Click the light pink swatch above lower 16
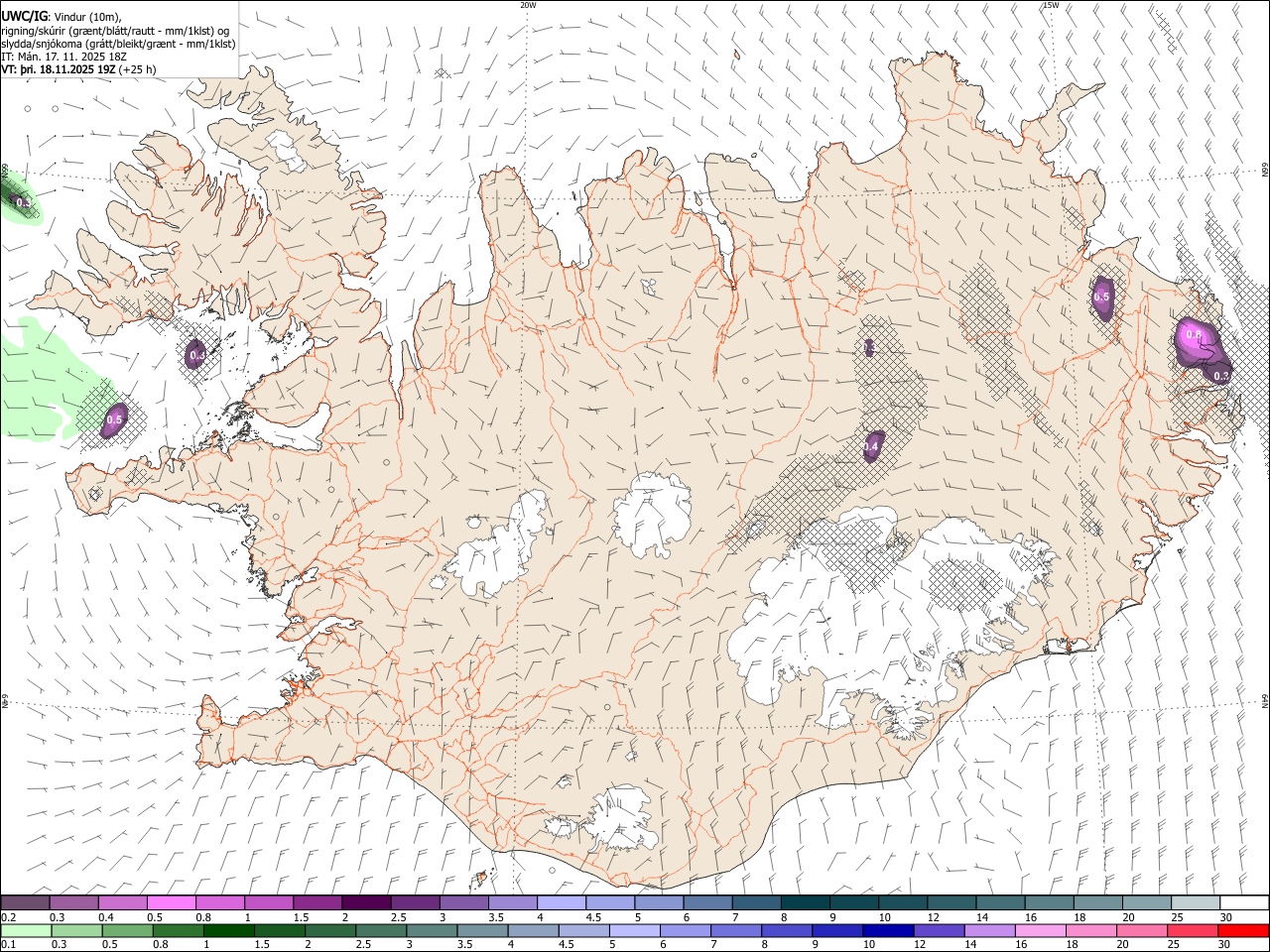The height and width of the screenshot is (952, 1270). (x=1040, y=930)
